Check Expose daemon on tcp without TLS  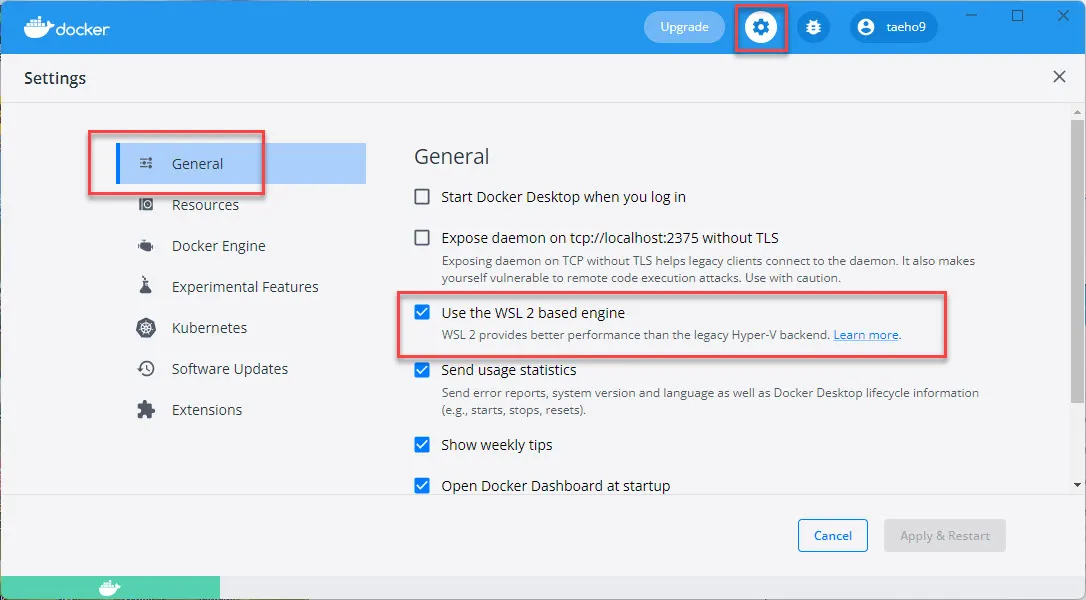(421, 238)
